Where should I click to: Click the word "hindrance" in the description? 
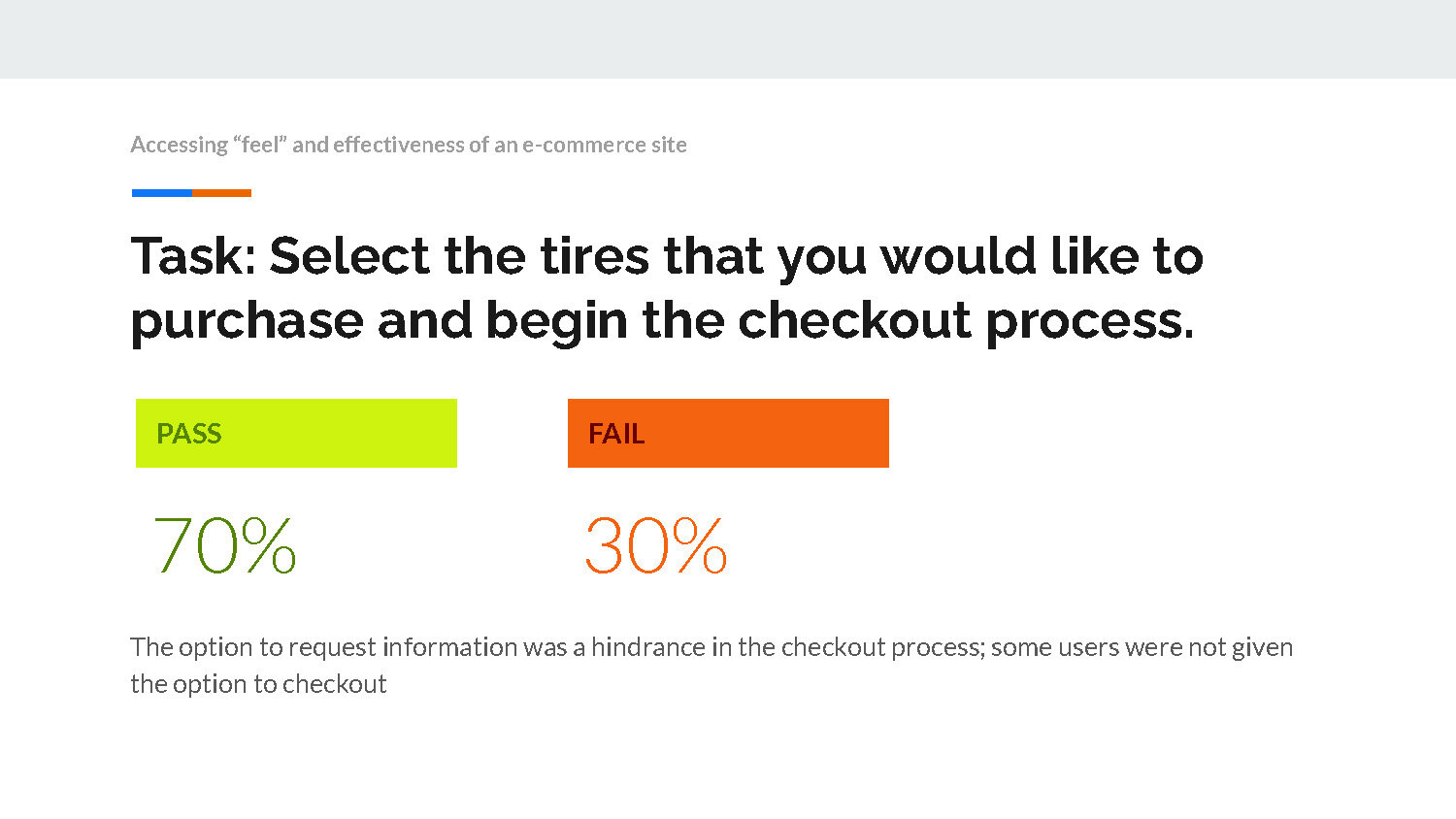(647, 647)
